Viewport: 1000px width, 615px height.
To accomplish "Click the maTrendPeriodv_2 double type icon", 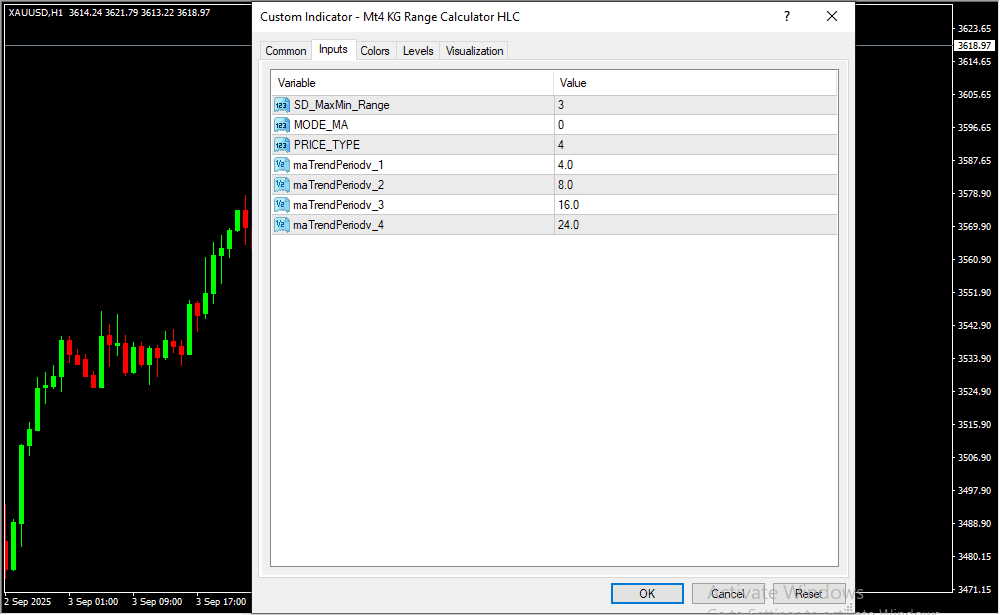I will click(281, 185).
